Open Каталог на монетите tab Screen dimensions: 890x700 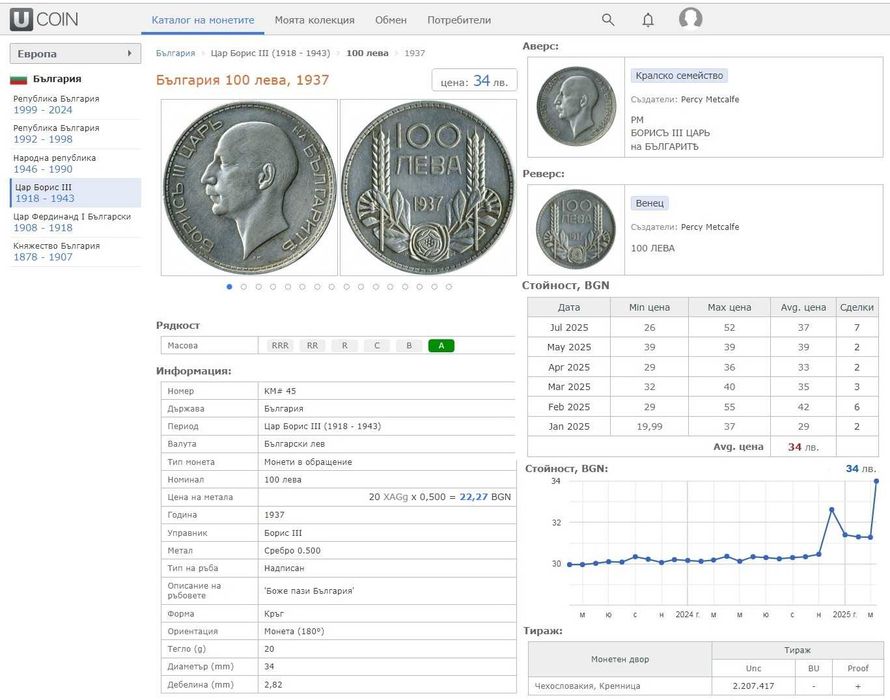(203, 20)
